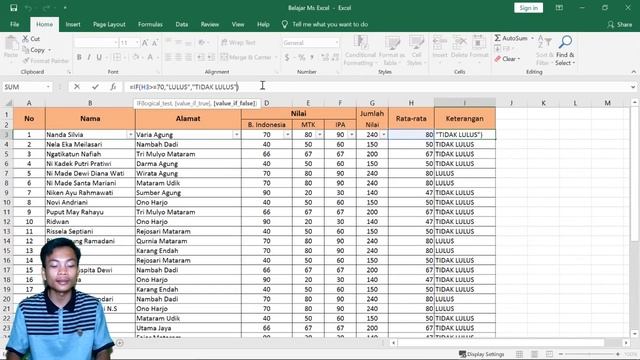
Task: Open the AutoSum dropdown arrow
Action: pos(532,38)
